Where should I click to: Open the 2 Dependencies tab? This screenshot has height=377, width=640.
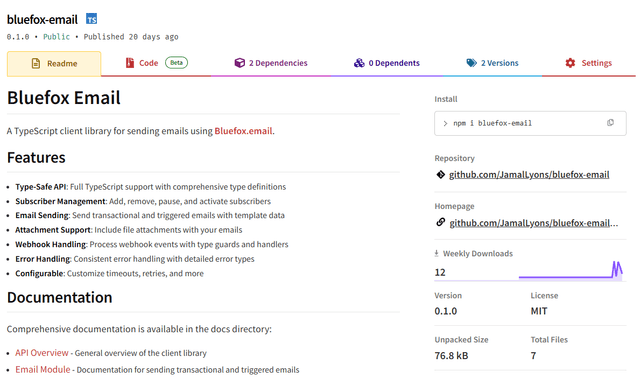click(x=271, y=63)
